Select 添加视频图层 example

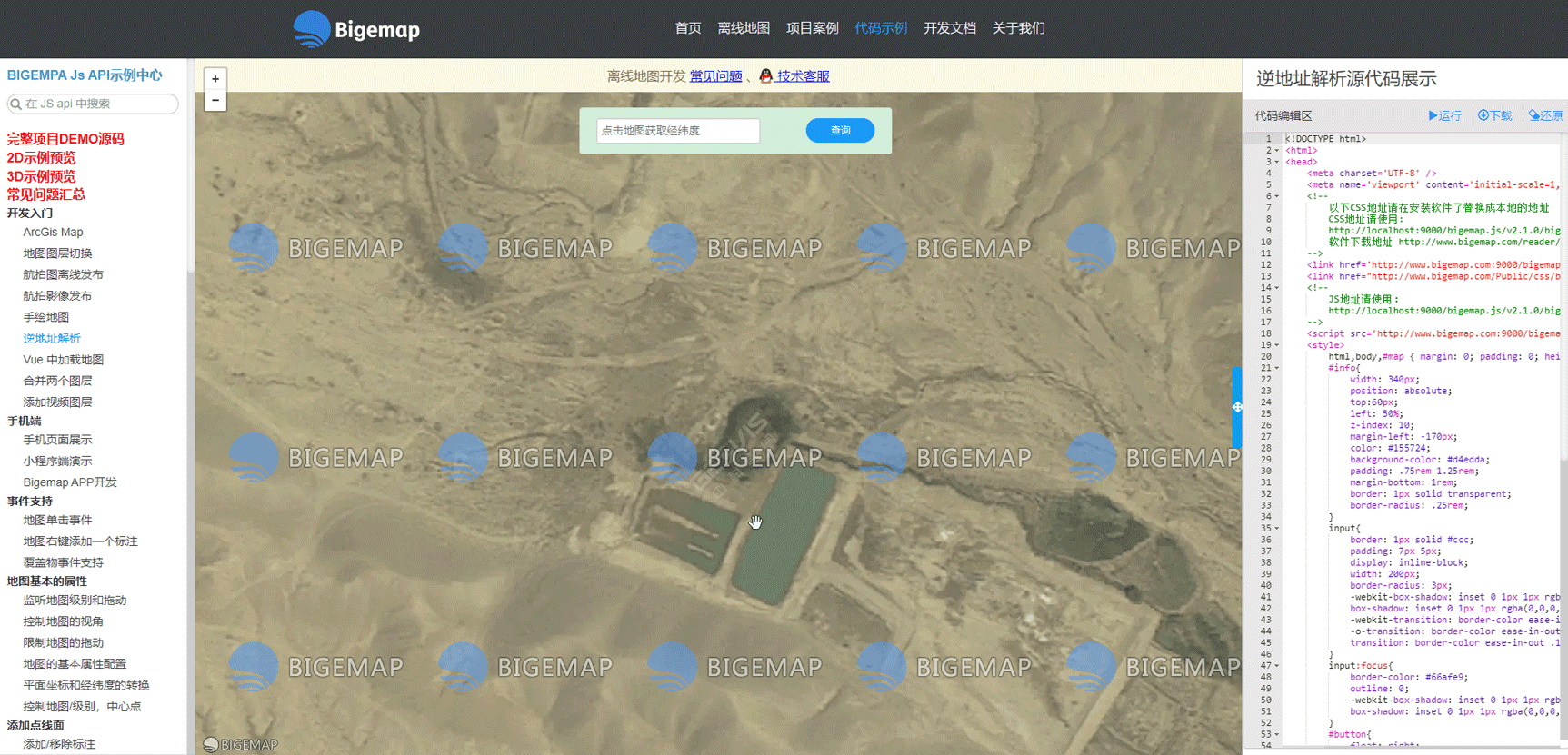point(57,402)
